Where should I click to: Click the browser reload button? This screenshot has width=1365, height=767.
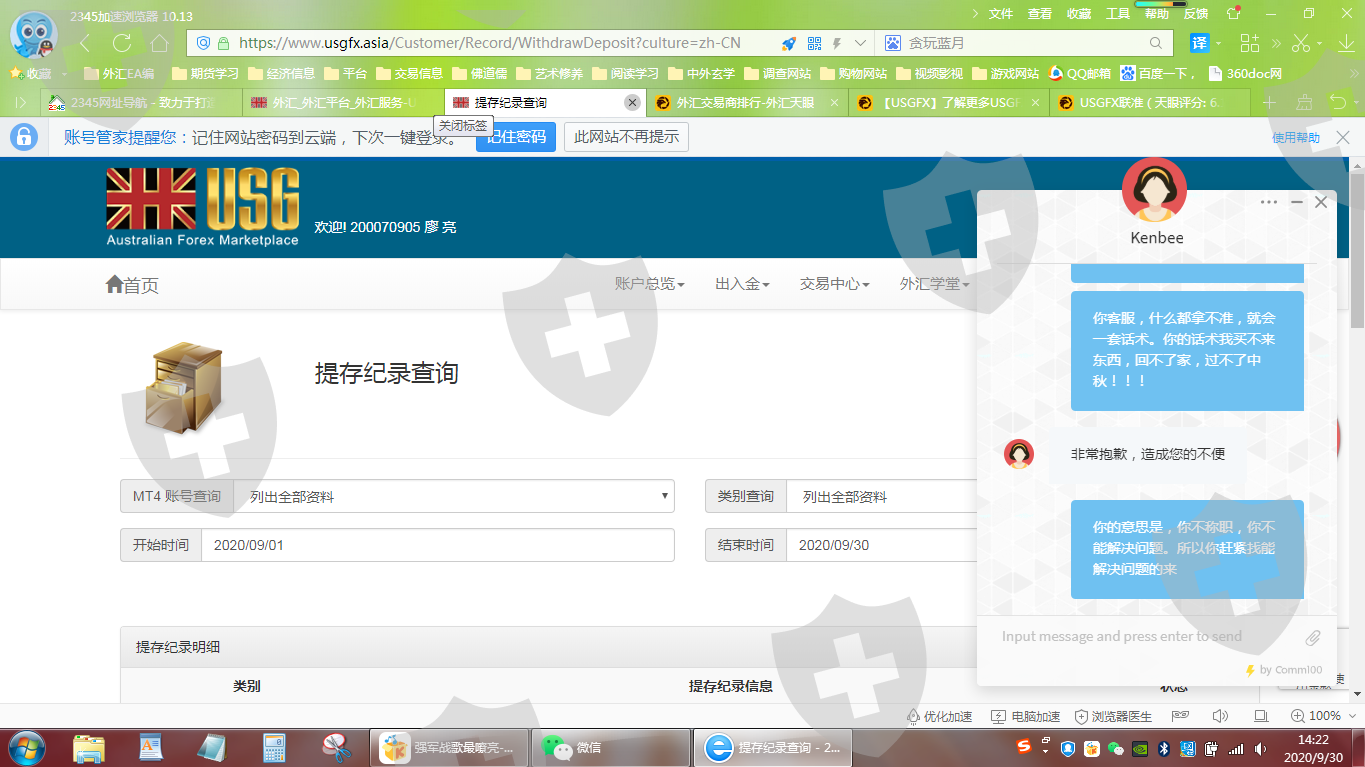tap(122, 43)
